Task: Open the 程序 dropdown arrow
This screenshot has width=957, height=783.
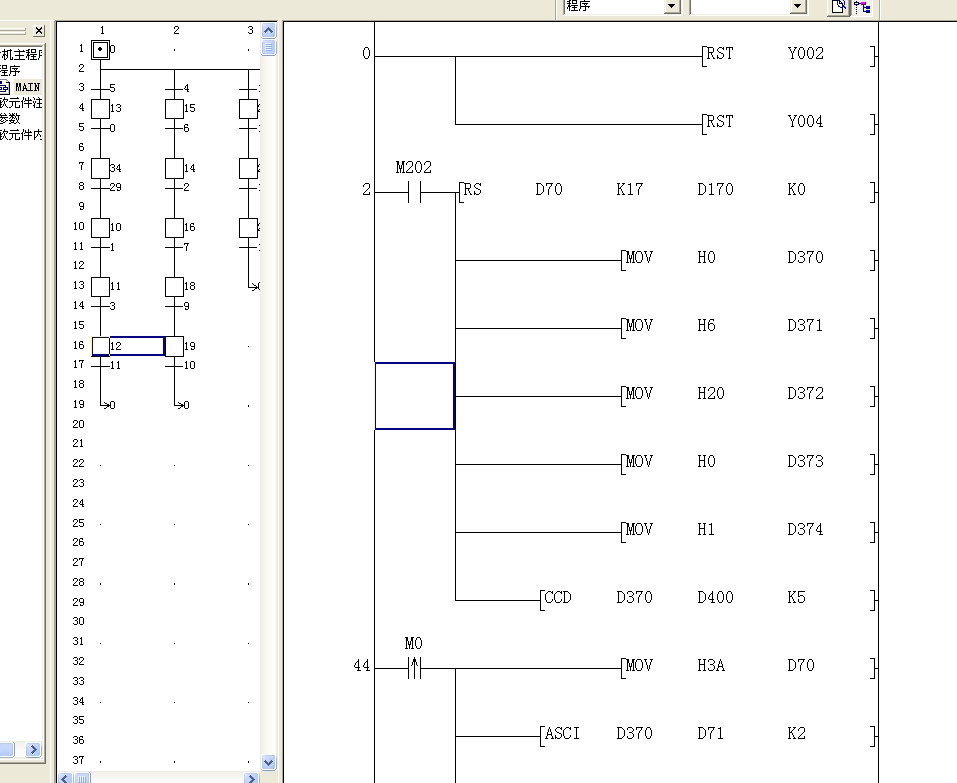Action: coord(671,7)
